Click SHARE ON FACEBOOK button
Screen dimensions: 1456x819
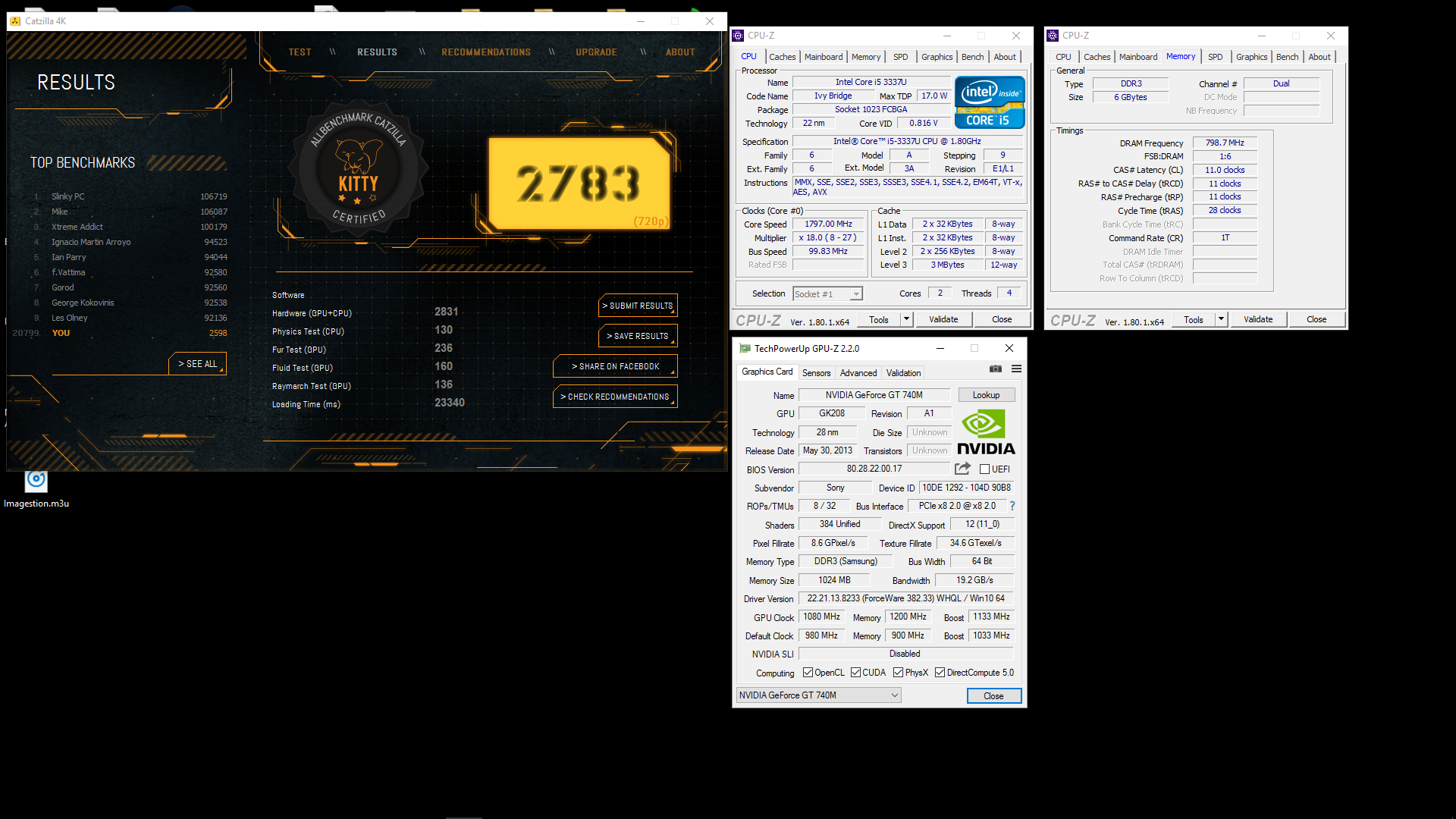coord(615,366)
